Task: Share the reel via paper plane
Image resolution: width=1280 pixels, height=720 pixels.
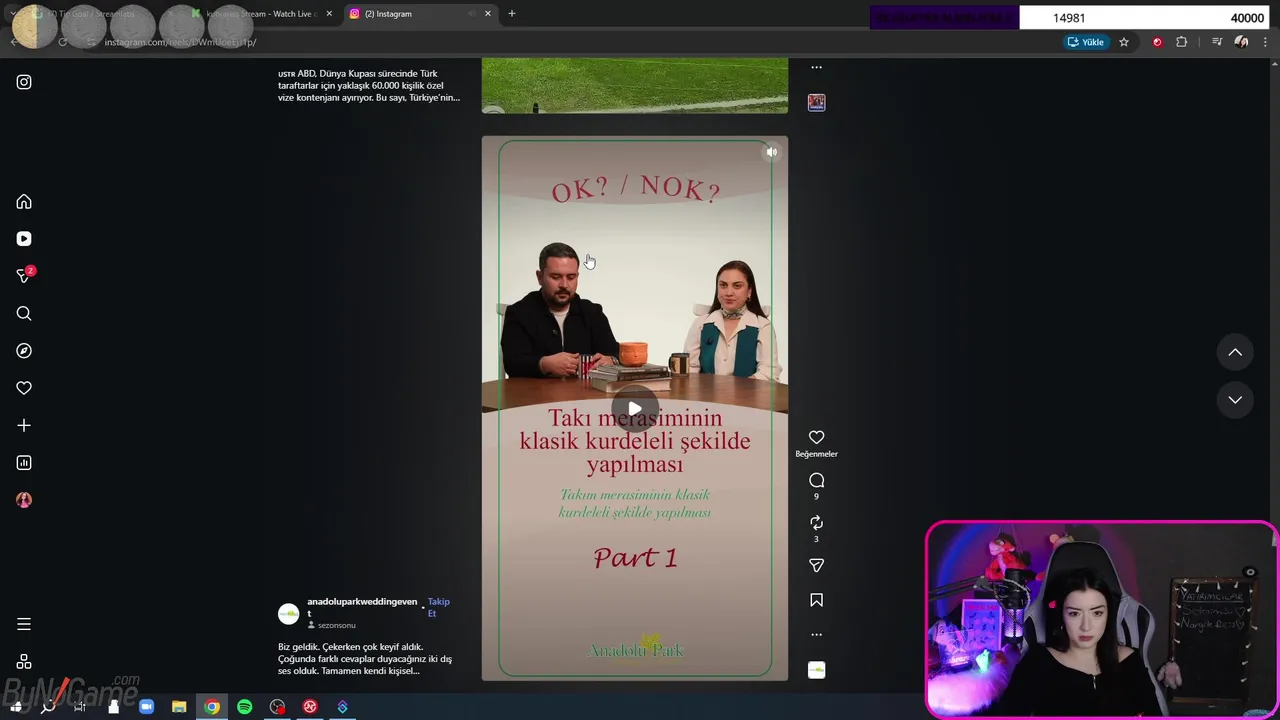Action: pyautogui.click(x=816, y=566)
